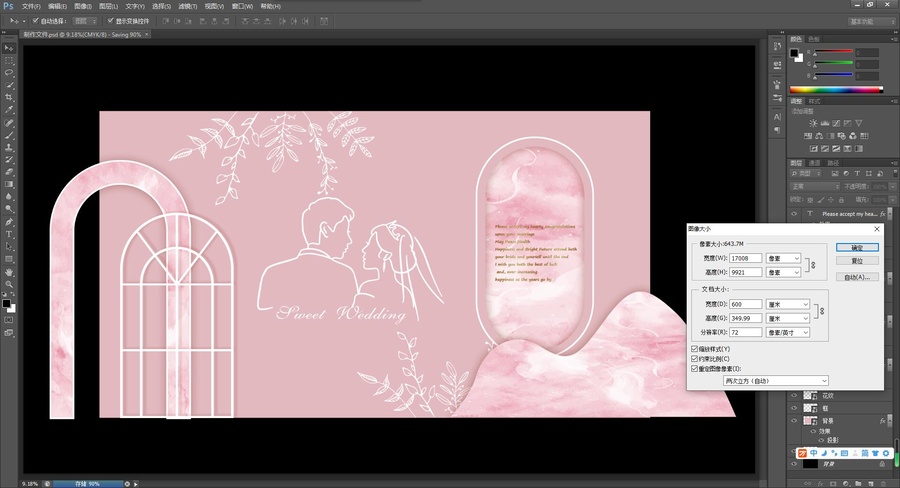
Task: Toggle the 自动选择 checkbox
Action: [x=36, y=21]
